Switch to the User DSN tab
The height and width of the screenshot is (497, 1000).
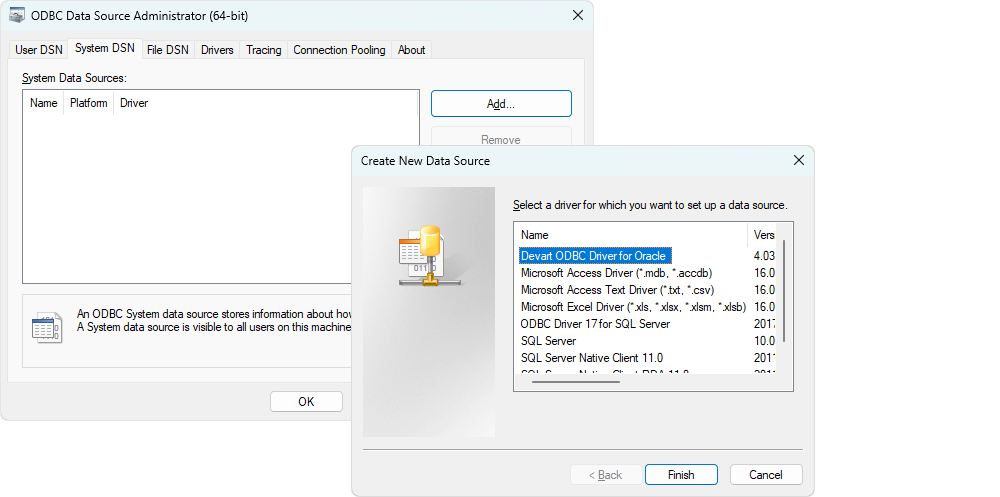pos(39,50)
